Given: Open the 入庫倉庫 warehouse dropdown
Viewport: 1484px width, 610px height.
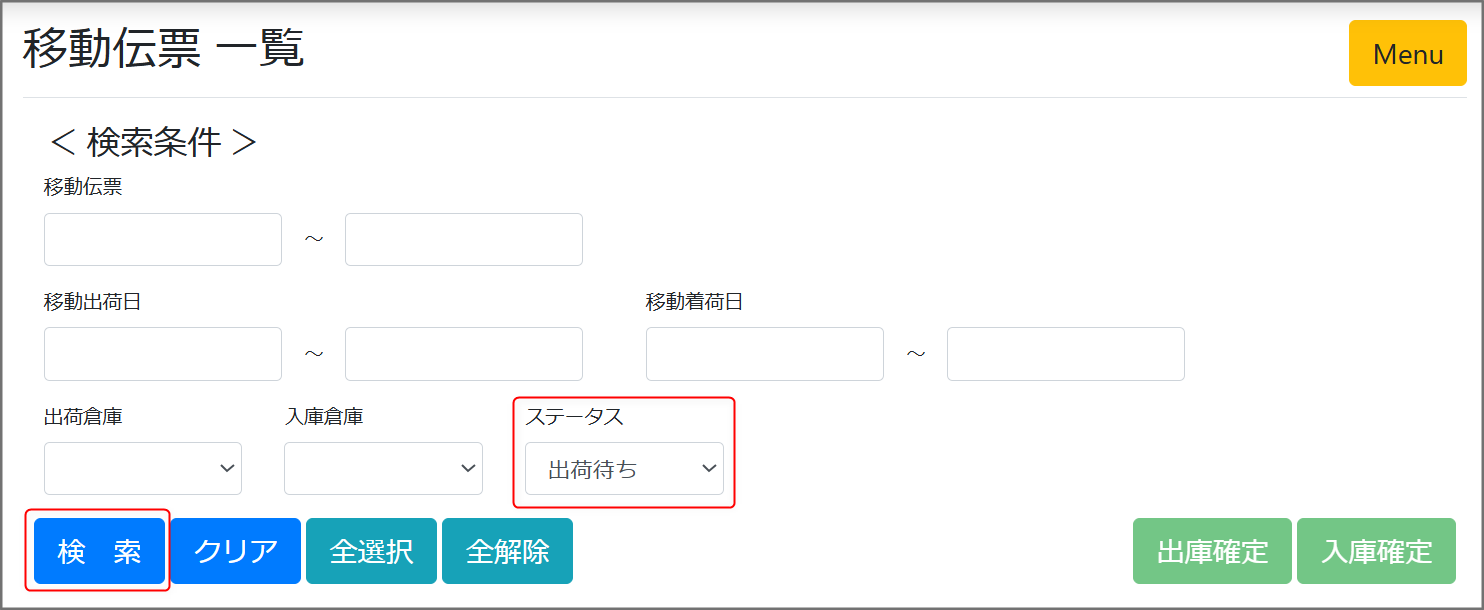Looking at the screenshot, I should tap(383, 468).
